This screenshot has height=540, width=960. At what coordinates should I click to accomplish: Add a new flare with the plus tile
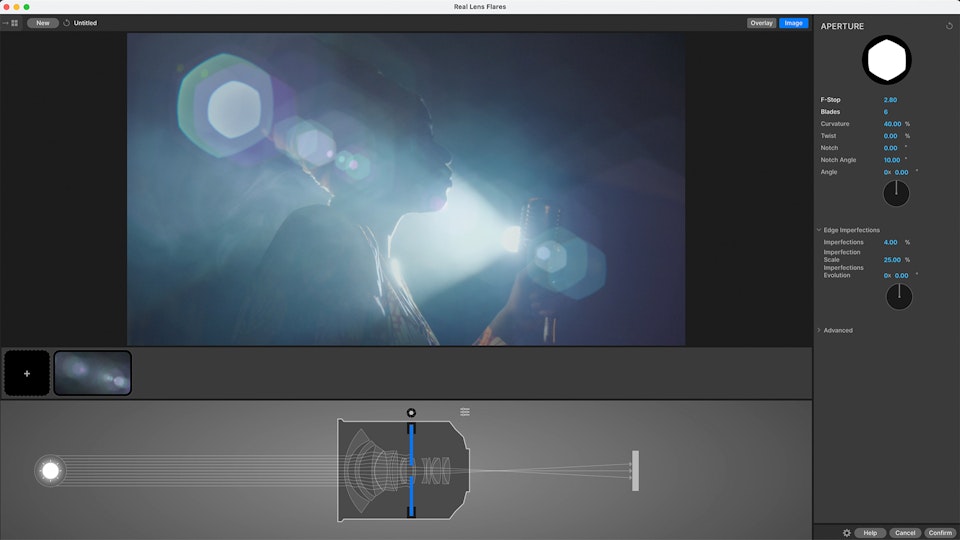27,373
